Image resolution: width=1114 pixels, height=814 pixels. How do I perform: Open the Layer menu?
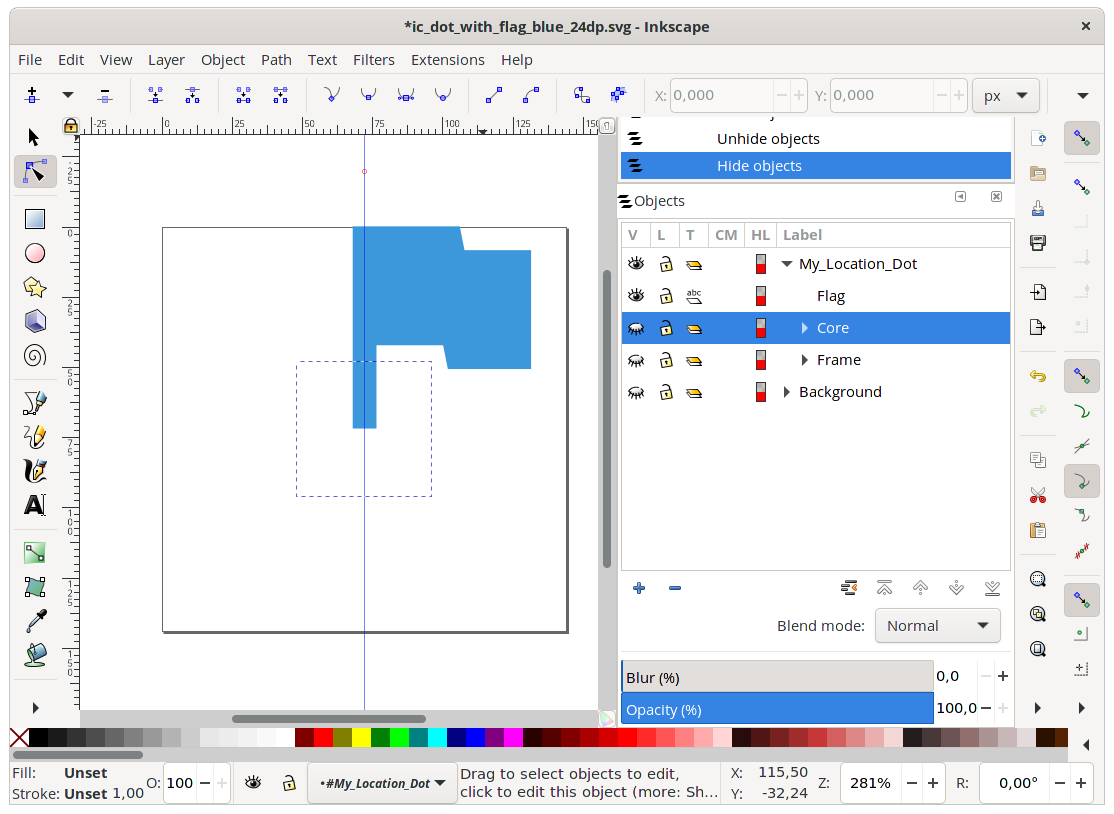point(166,60)
